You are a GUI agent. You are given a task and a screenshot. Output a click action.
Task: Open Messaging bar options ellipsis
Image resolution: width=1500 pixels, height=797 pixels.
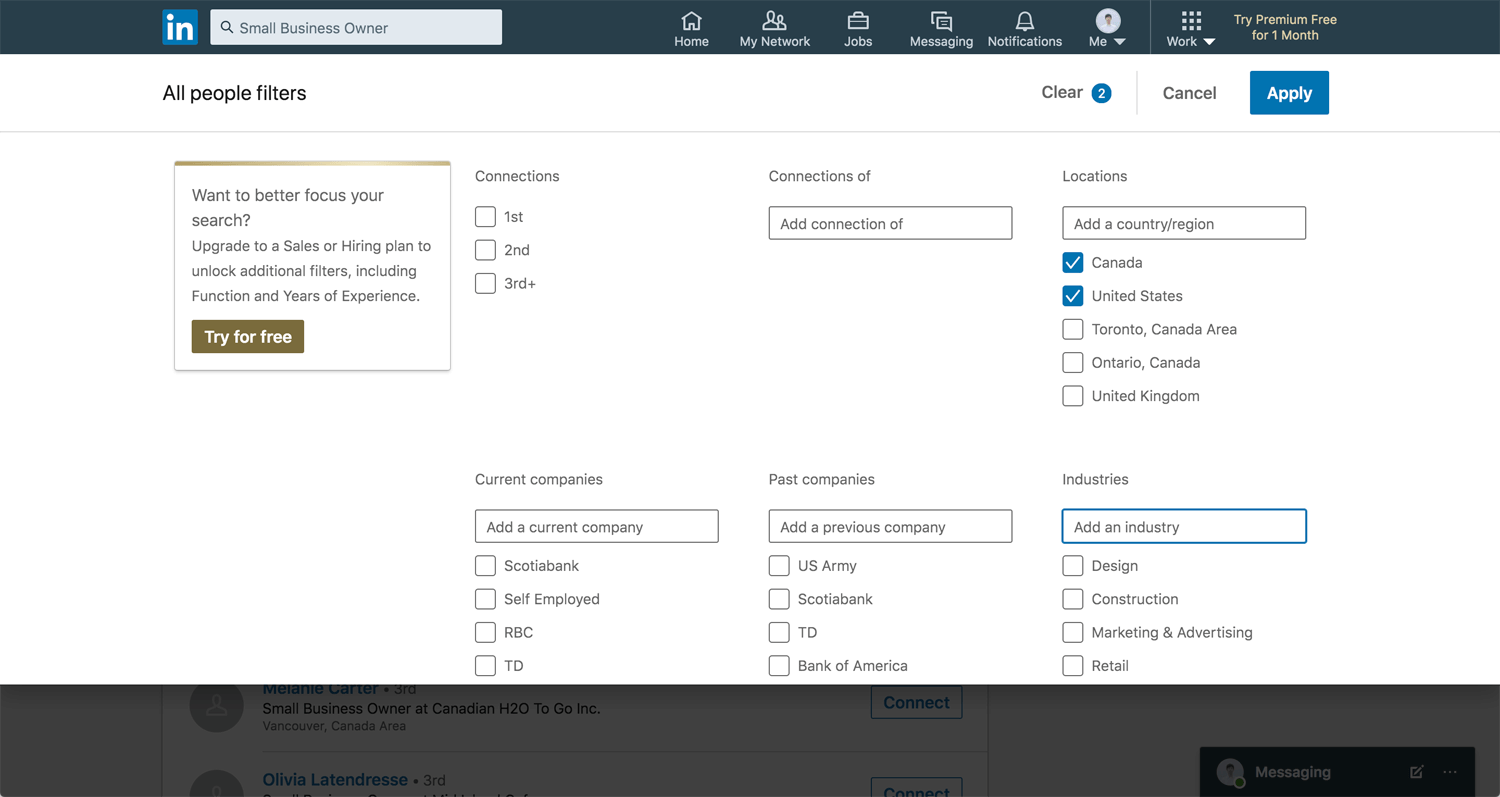click(x=1450, y=772)
